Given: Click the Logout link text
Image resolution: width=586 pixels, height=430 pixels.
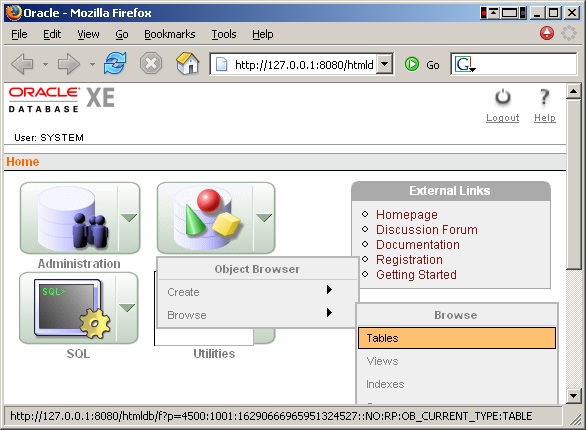Looking at the screenshot, I should pos(503,118).
